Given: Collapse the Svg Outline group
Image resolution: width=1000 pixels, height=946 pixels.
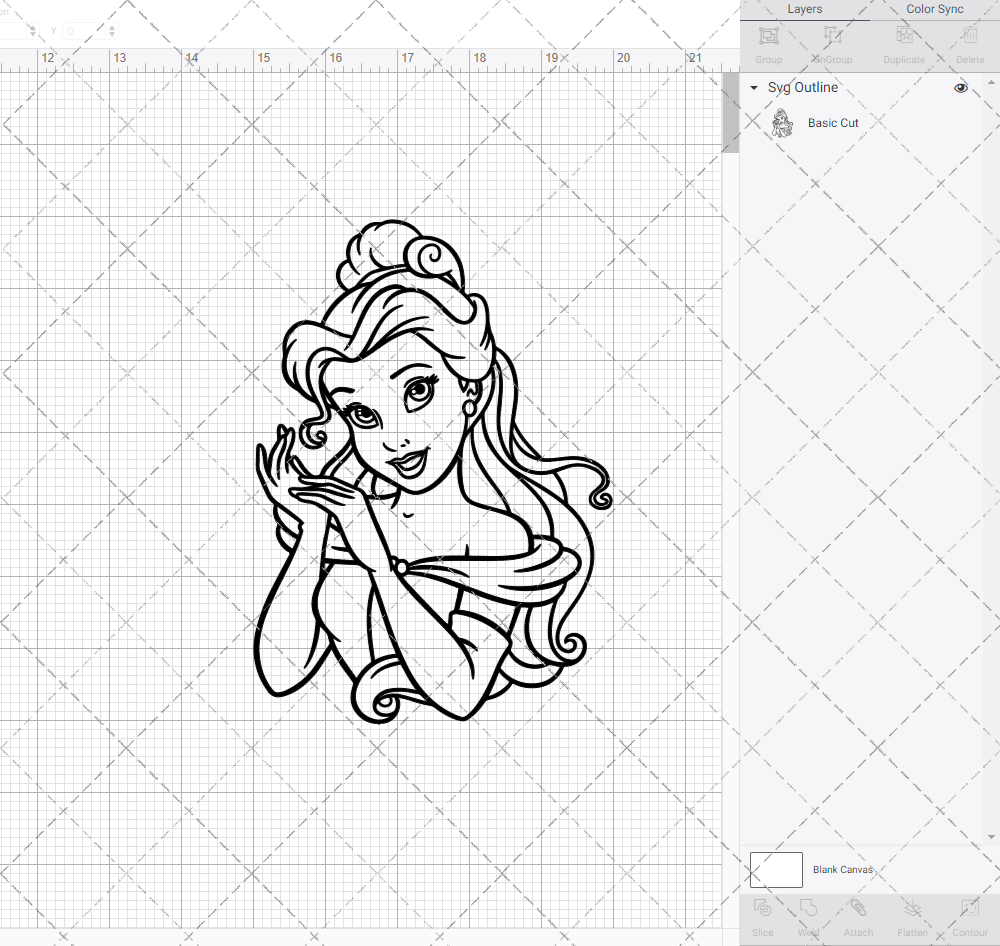Looking at the screenshot, I should point(753,88).
